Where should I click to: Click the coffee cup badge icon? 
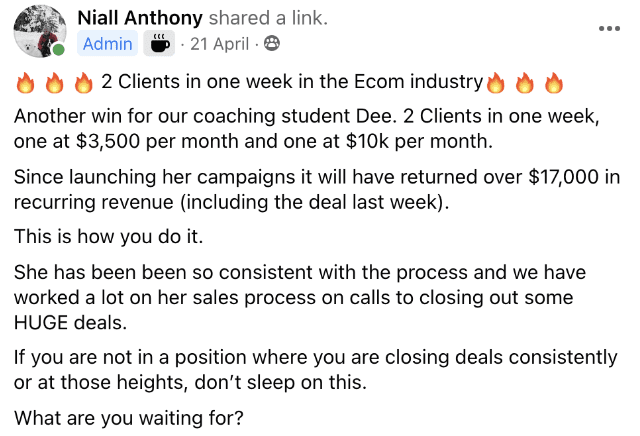(159, 44)
